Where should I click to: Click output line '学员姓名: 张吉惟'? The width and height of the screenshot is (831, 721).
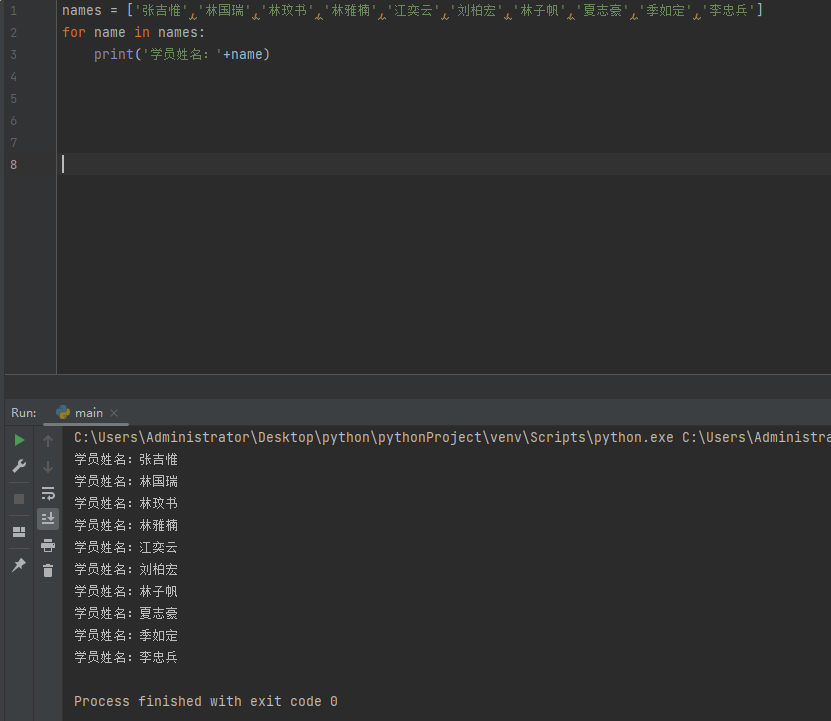(126, 459)
